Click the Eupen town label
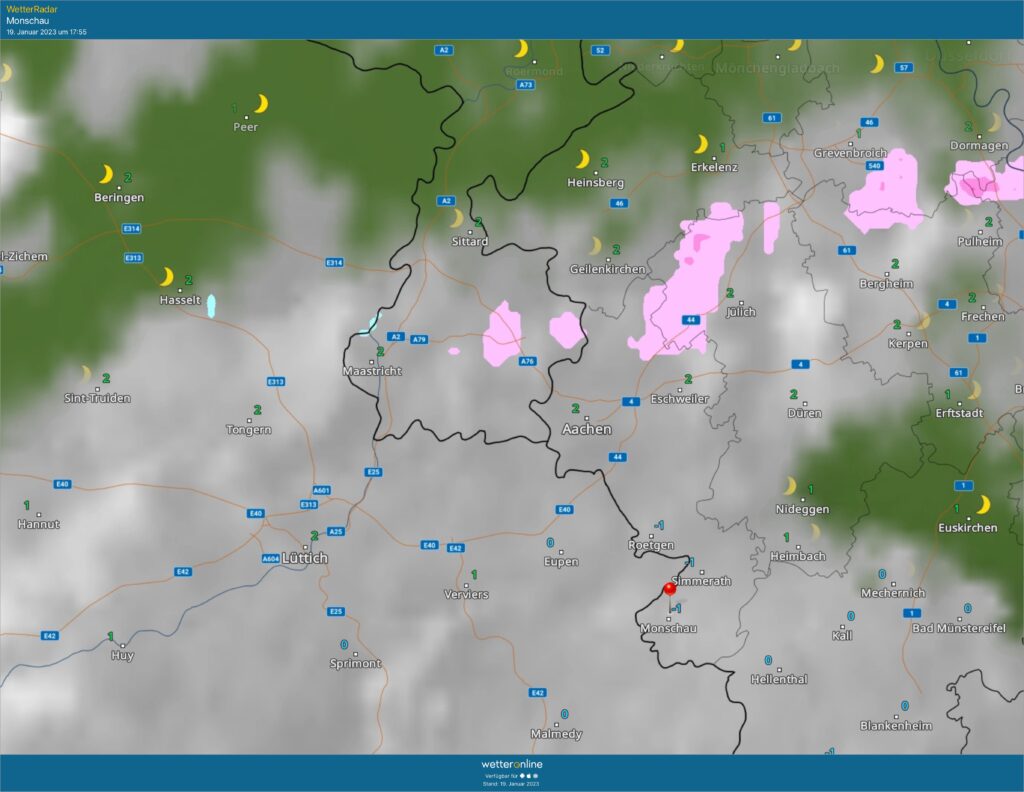This screenshot has height=792, width=1024. coord(561,562)
